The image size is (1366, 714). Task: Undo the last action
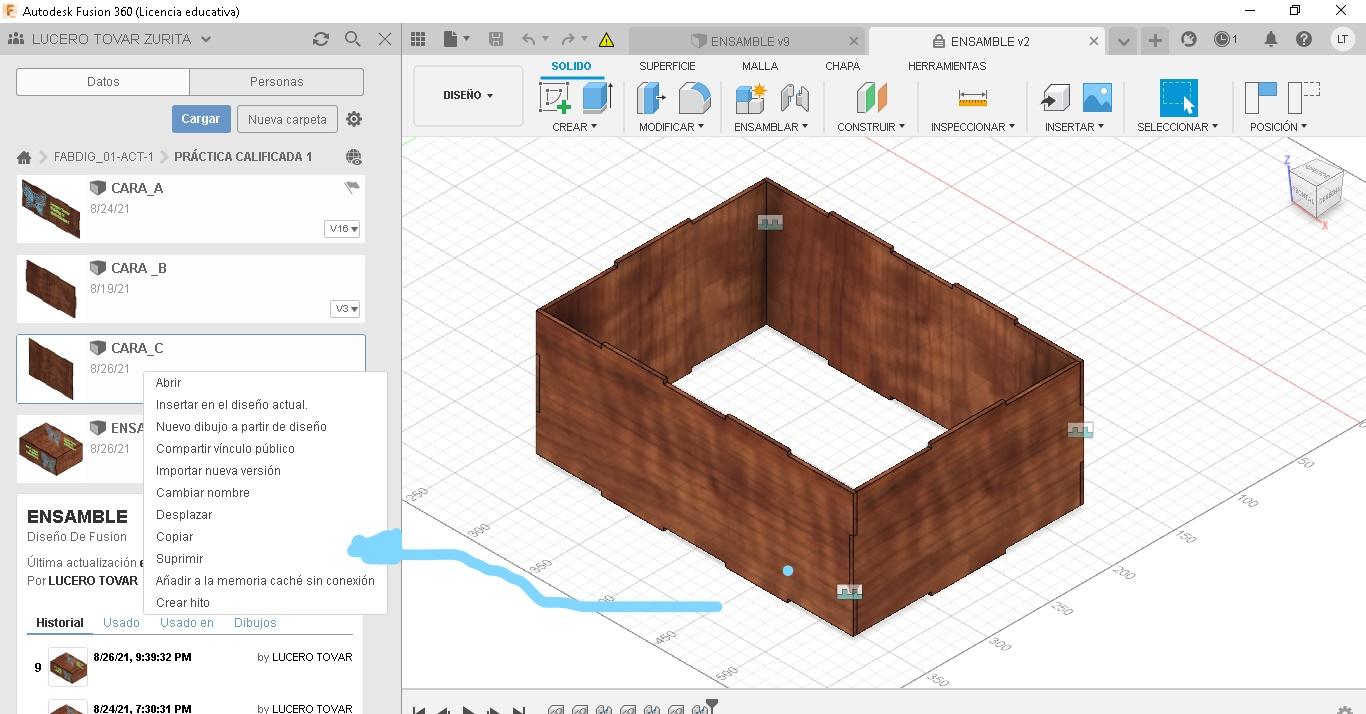click(529, 40)
